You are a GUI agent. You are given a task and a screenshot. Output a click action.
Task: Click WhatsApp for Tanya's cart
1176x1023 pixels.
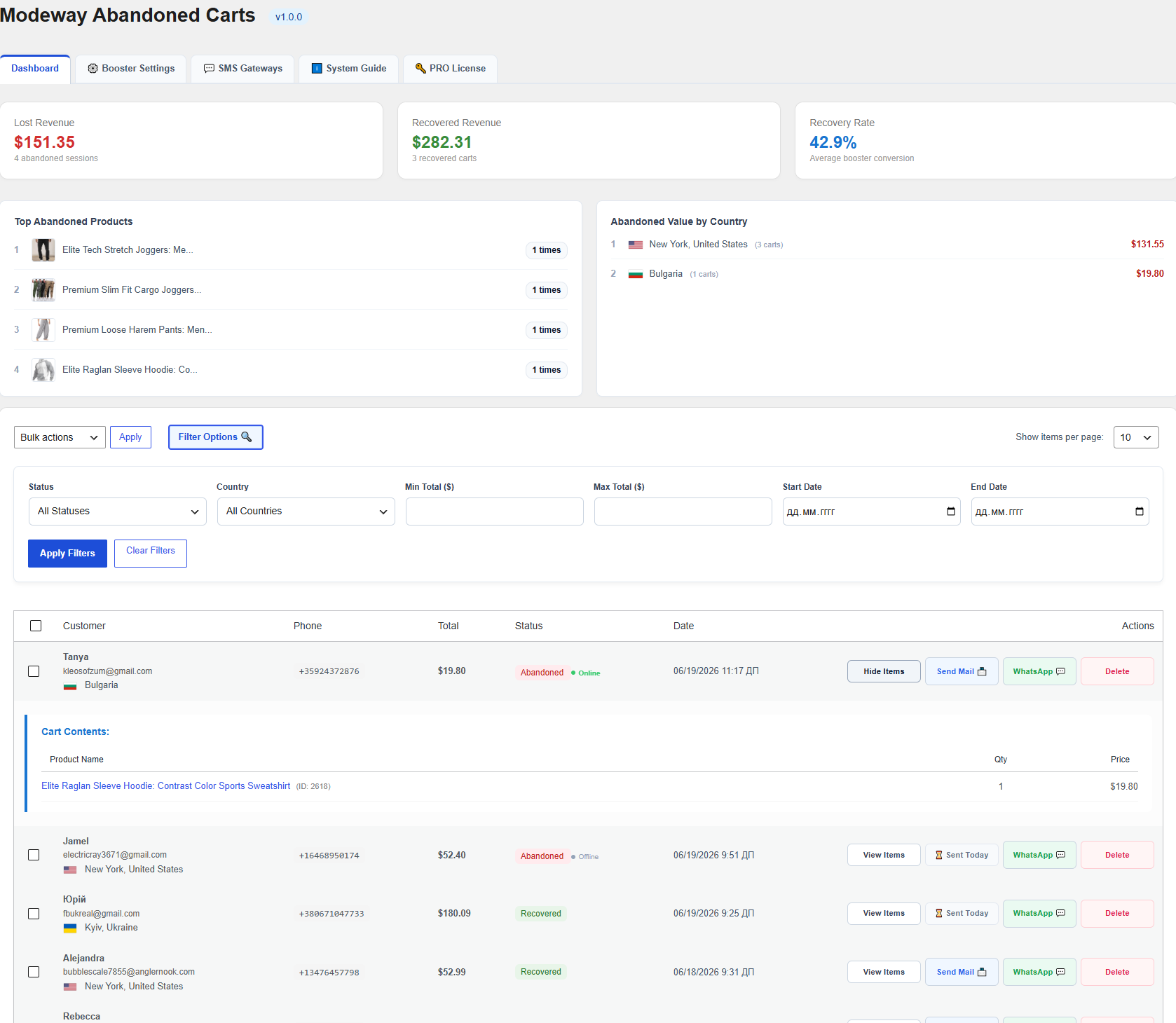coord(1039,671)
